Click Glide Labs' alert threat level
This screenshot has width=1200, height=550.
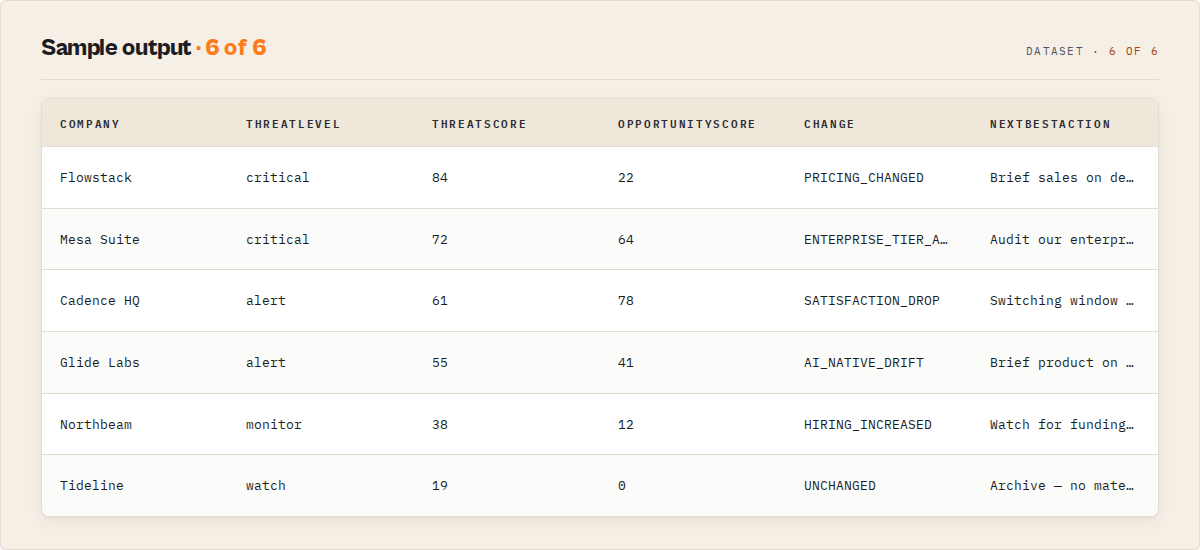tap(266, 363)
